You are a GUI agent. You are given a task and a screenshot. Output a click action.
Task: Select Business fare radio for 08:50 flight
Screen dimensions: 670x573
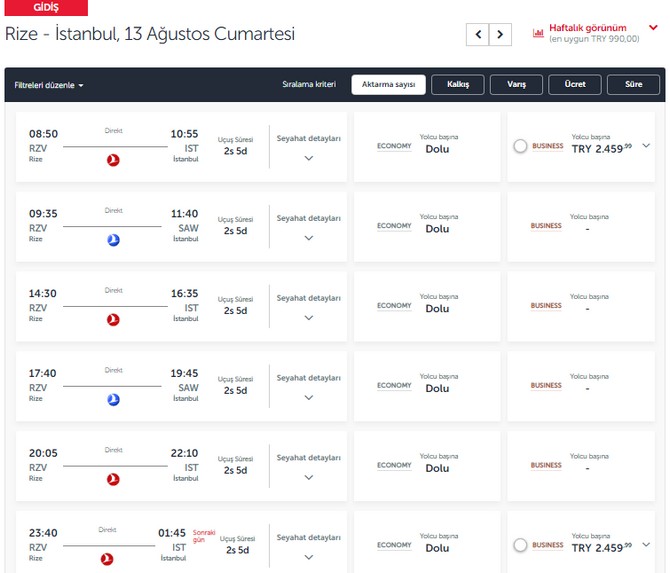[x=520, y=146]
